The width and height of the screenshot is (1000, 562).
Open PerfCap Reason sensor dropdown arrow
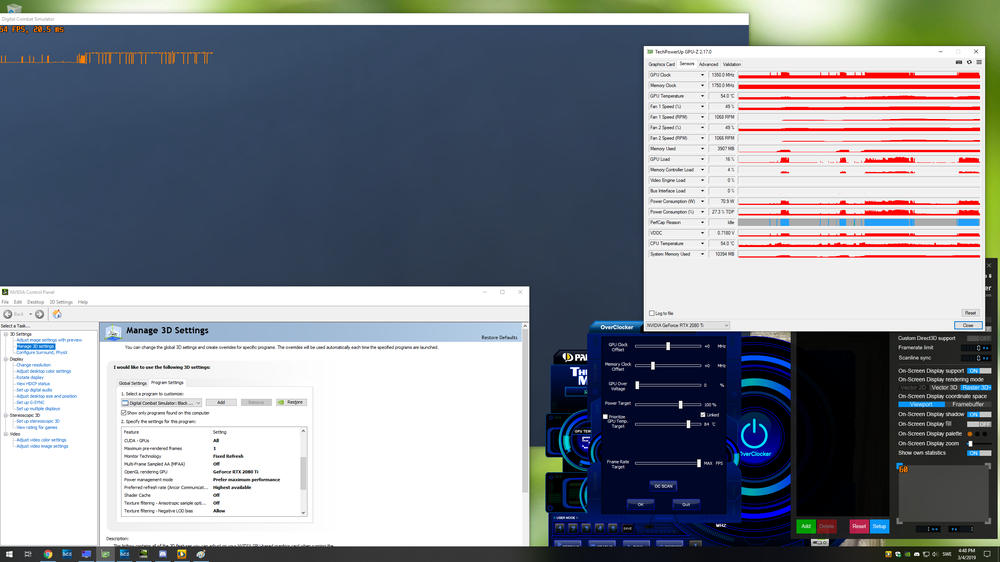pyautogui.click(x=702, y=223)
